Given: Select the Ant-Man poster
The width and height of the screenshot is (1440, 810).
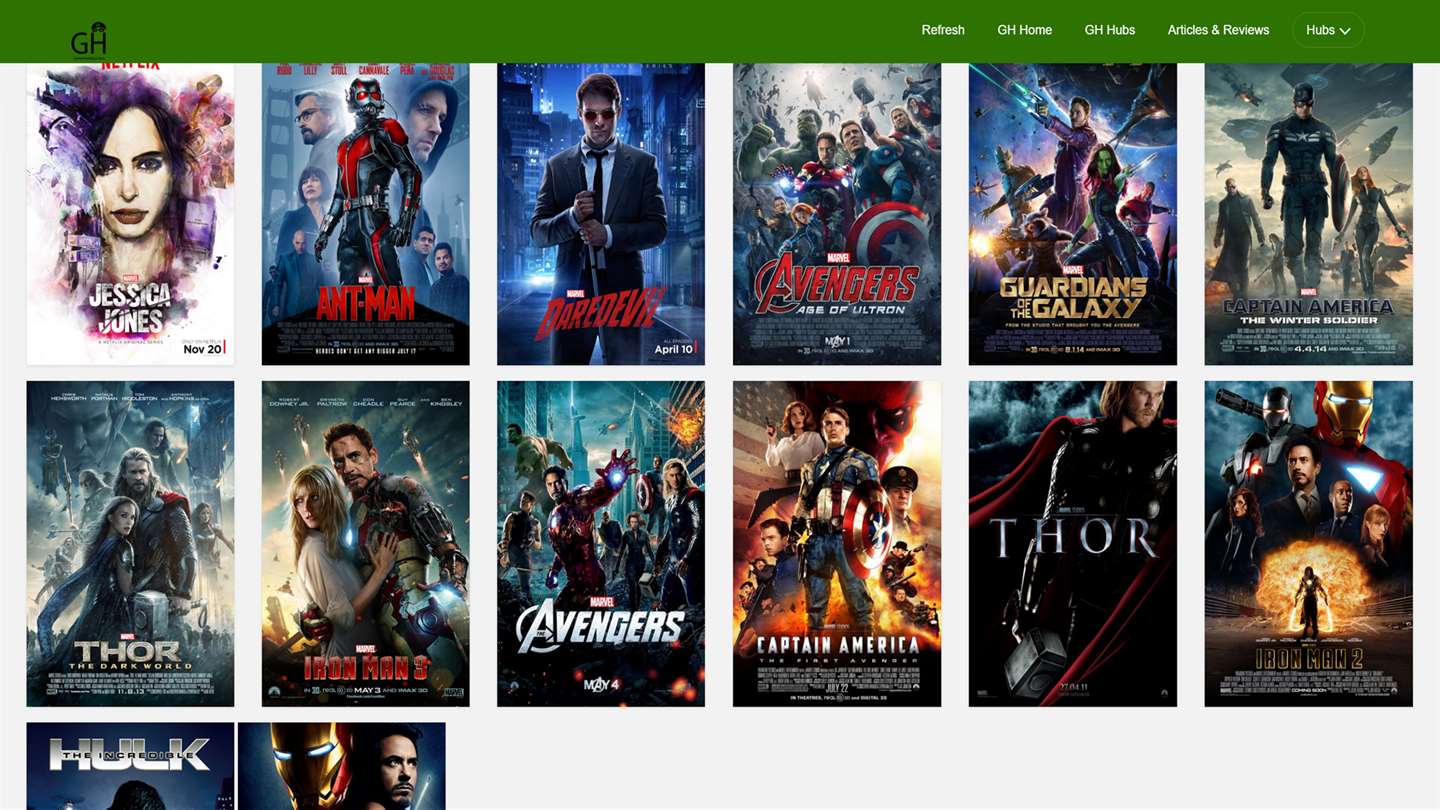Looking at the screenshot, I should tap(365, 214).
